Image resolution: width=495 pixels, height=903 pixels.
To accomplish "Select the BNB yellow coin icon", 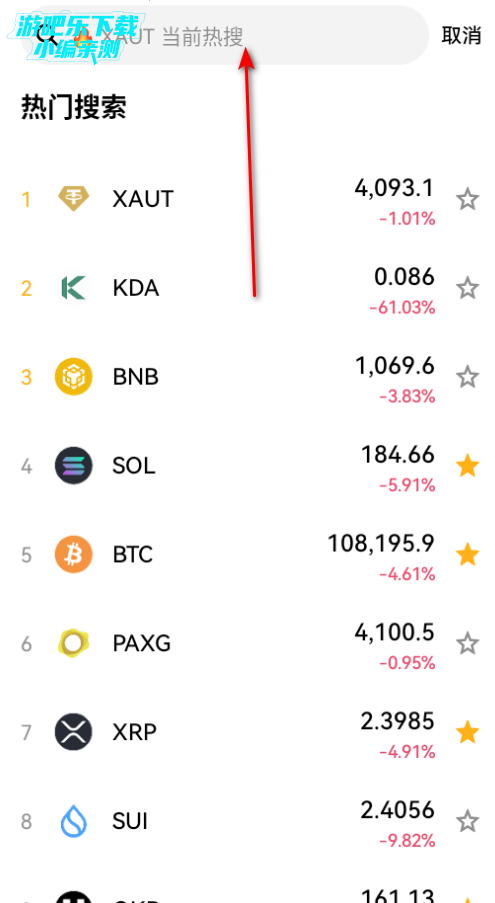I will coord(74,377).
